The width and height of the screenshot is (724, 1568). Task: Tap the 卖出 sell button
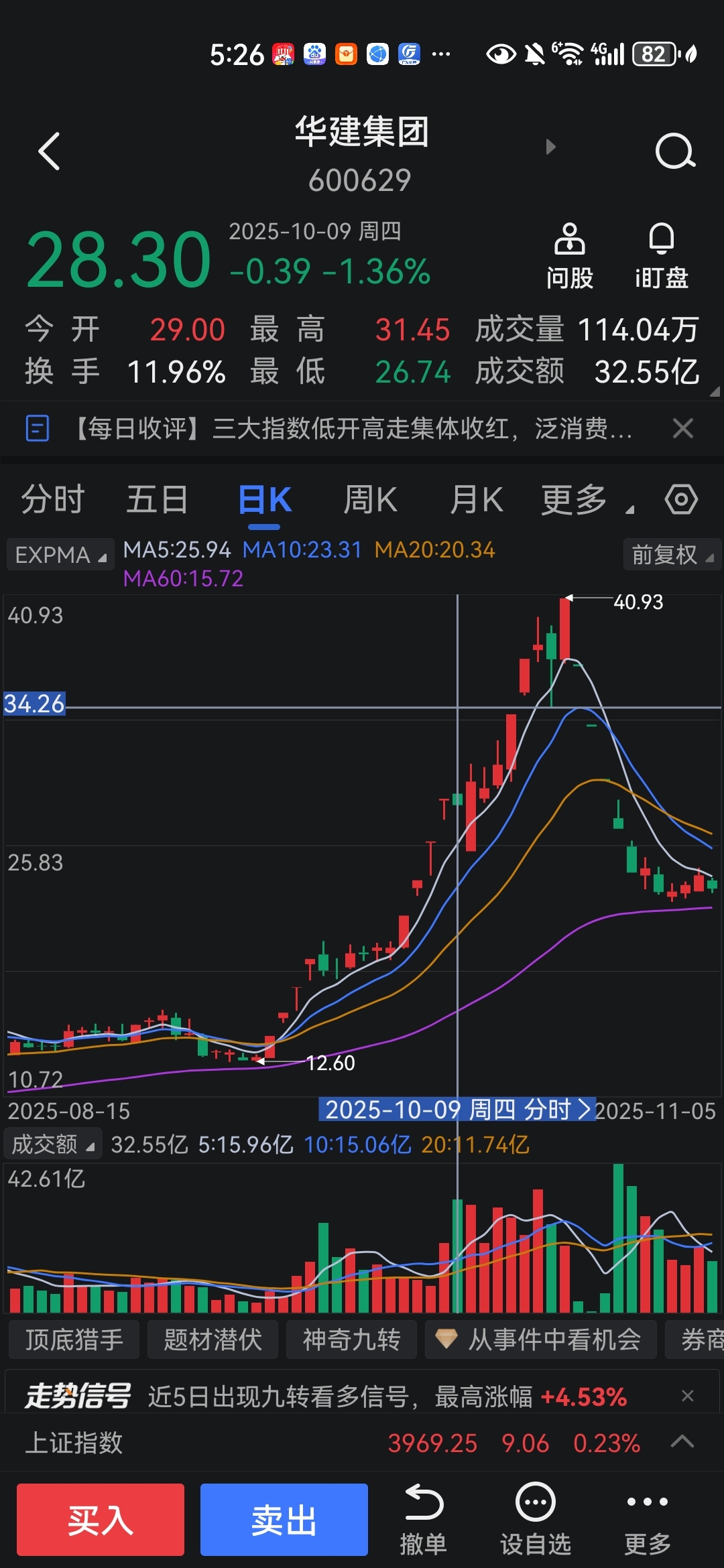tap(284, 1520)
